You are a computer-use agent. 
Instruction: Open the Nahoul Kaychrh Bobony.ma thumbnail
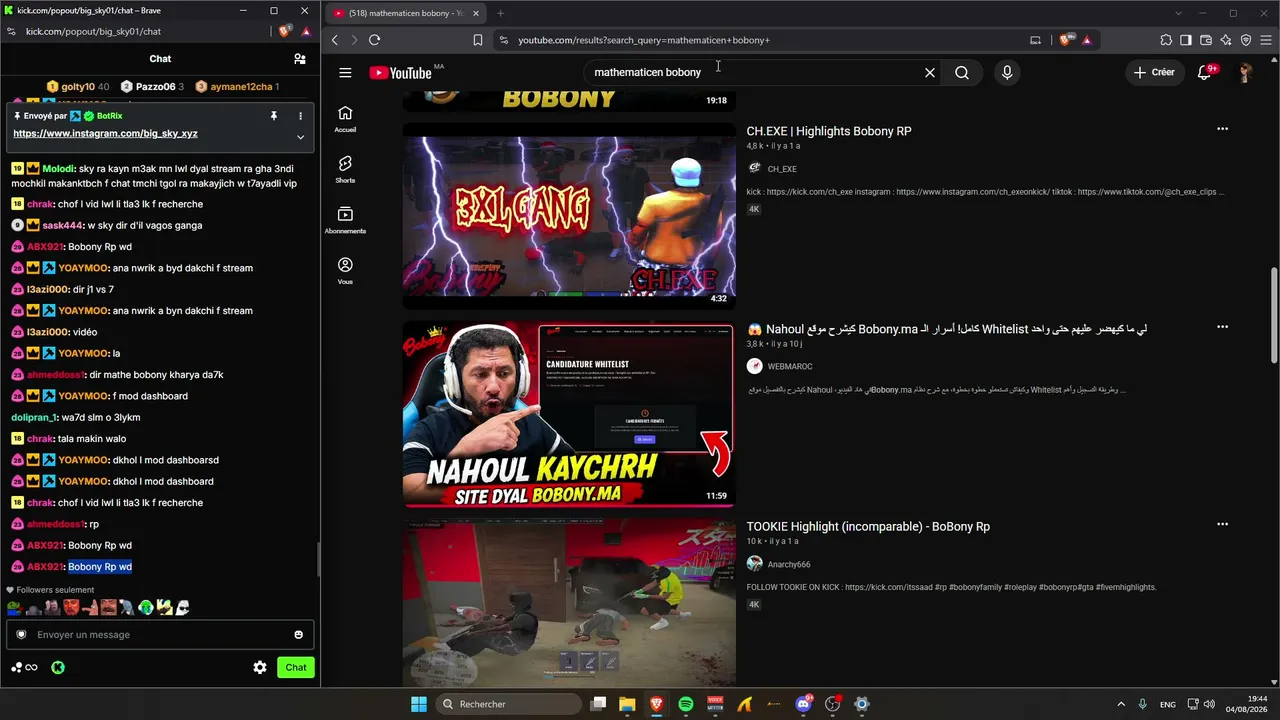(x=569, y=414)
